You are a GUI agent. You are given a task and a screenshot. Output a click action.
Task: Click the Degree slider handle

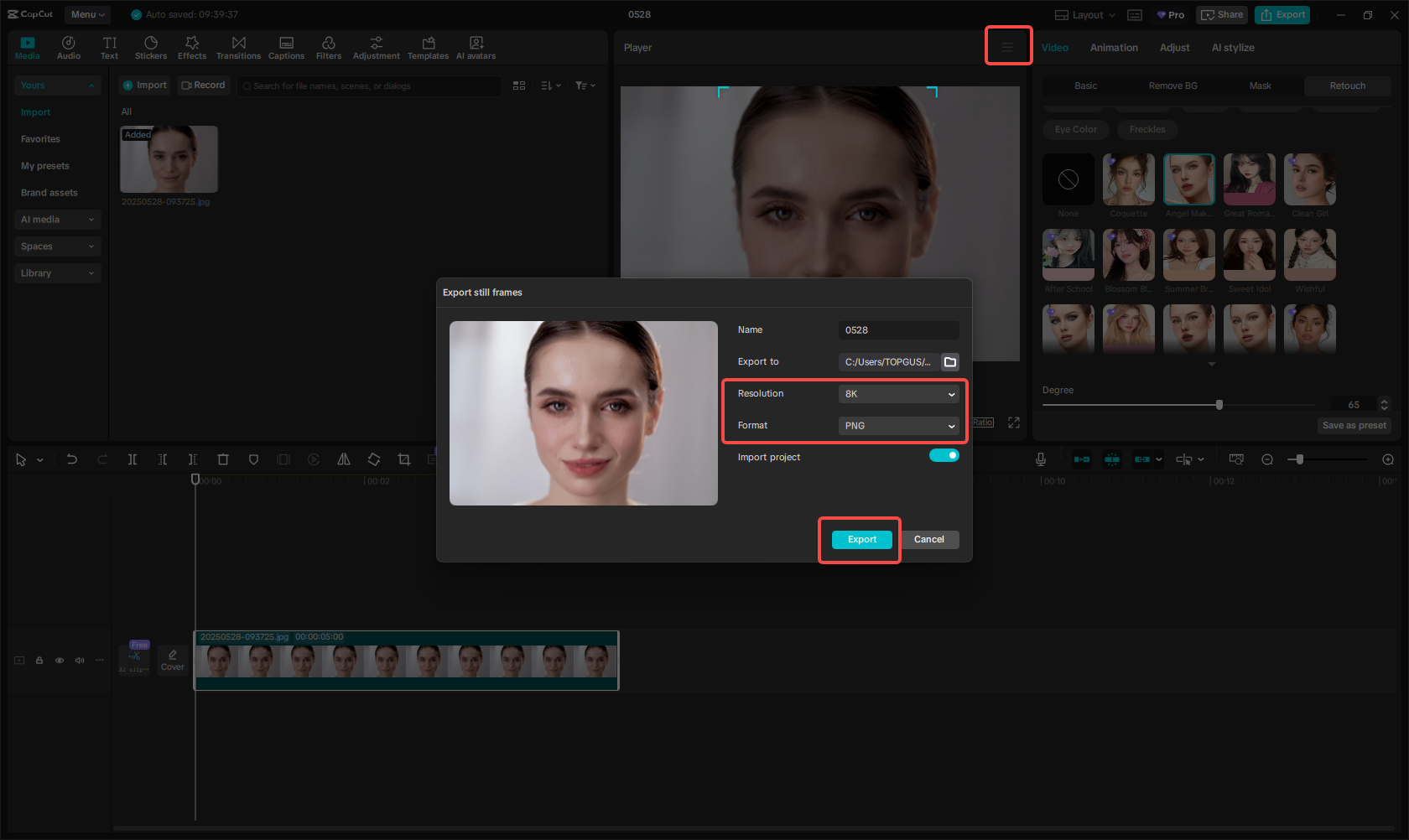1219,405
